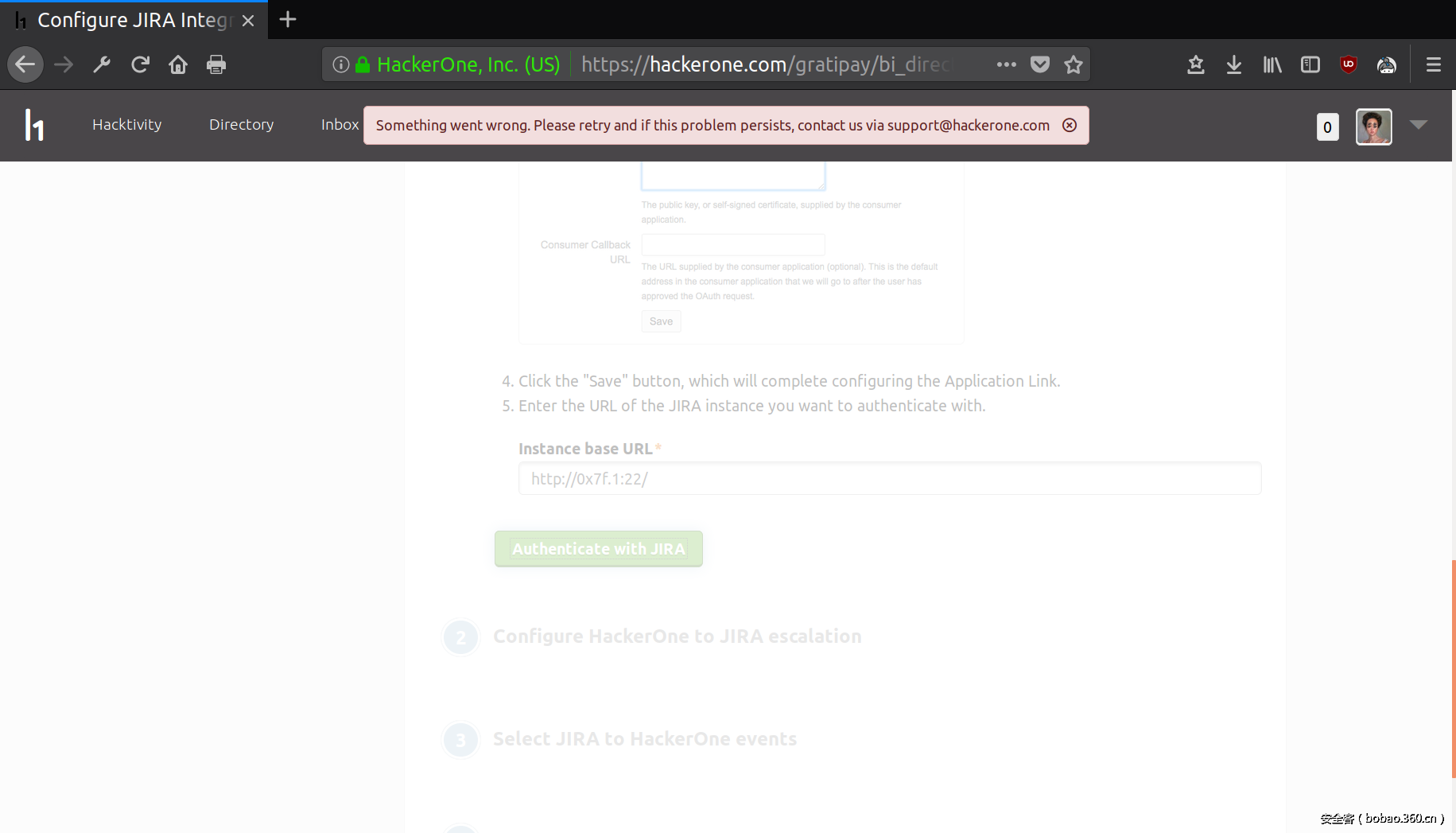The width and height of the screenshot is (1456, 833).
Task: Click the print icon in toolbar
Action: [x=216, y=64]
